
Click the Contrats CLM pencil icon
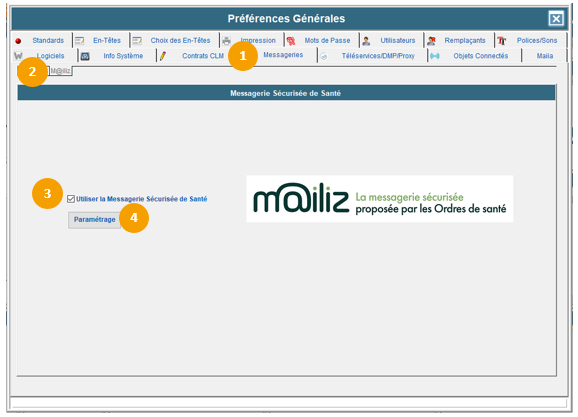(163, 56)
